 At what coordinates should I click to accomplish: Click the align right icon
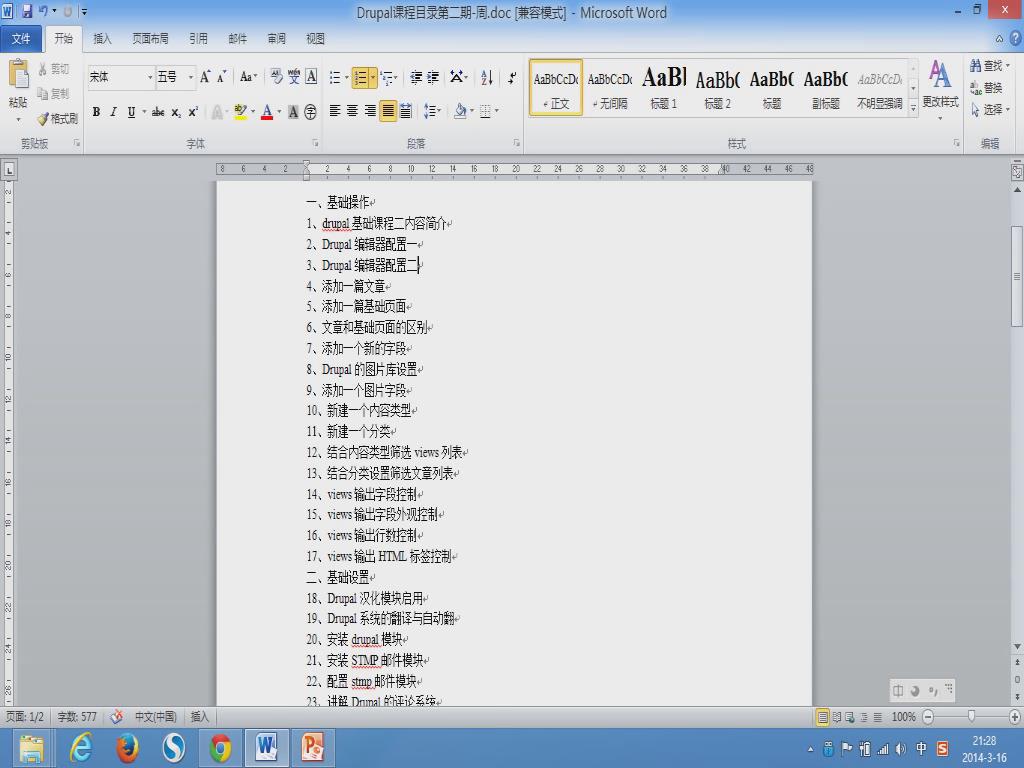pos(370,111)
